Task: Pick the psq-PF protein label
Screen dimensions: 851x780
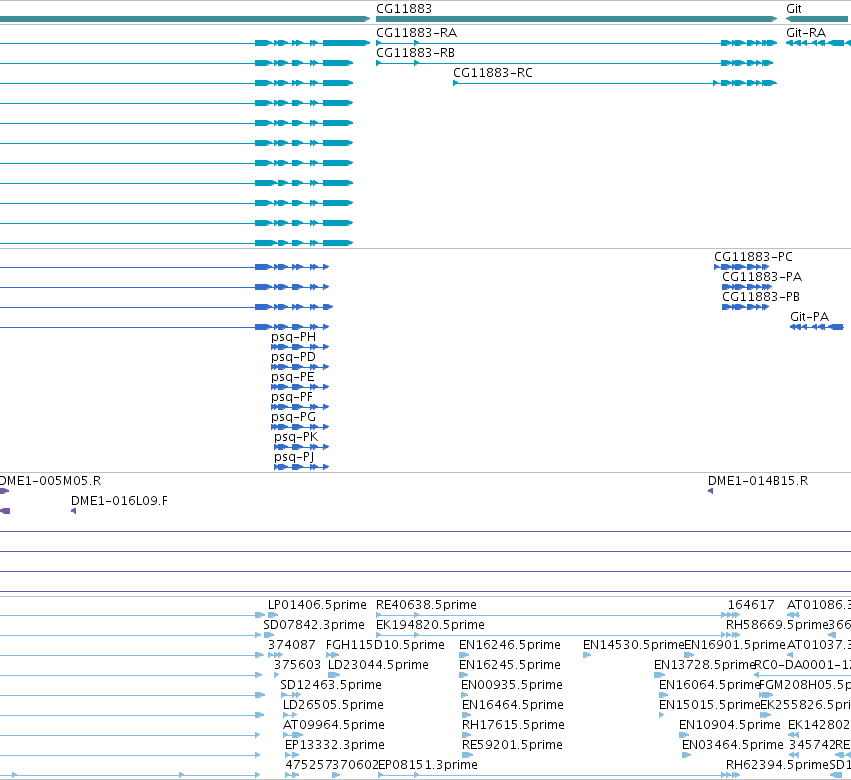Action: [x=292, y=397]
